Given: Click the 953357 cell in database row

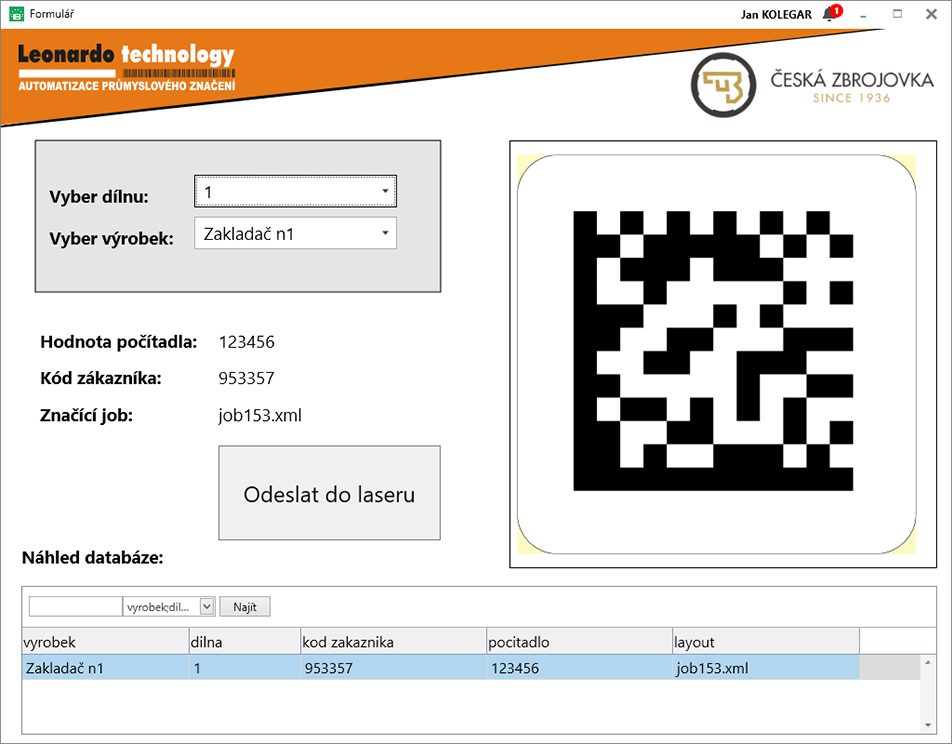Looking at the screenshot, I should pyautogui.click(x=393, y=668).
